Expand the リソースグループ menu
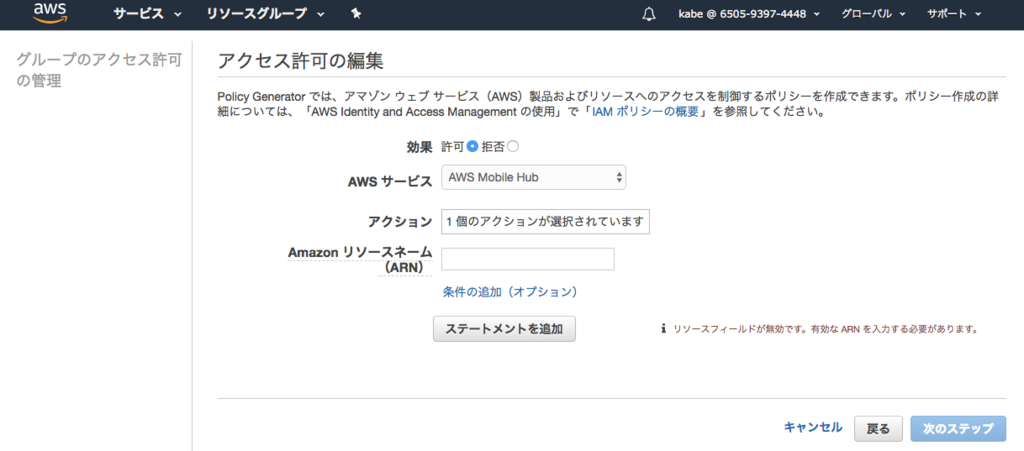Viewport: 1024px width, 451px height. [x=265, y=14]
